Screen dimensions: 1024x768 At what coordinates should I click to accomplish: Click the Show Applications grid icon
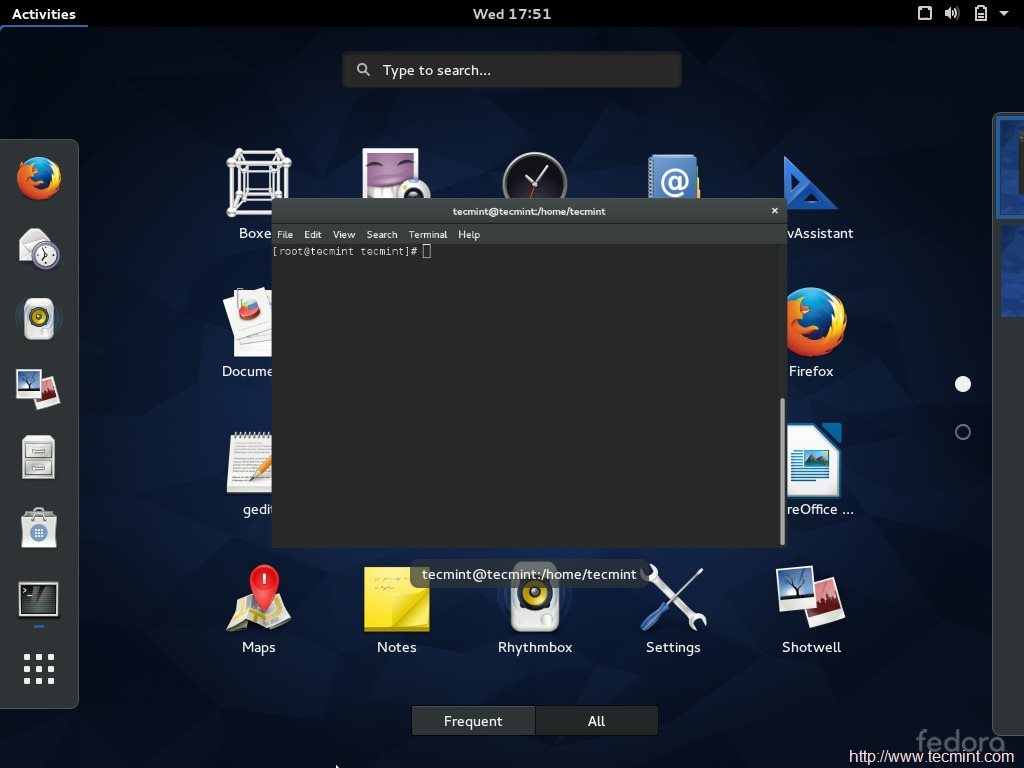38,669
